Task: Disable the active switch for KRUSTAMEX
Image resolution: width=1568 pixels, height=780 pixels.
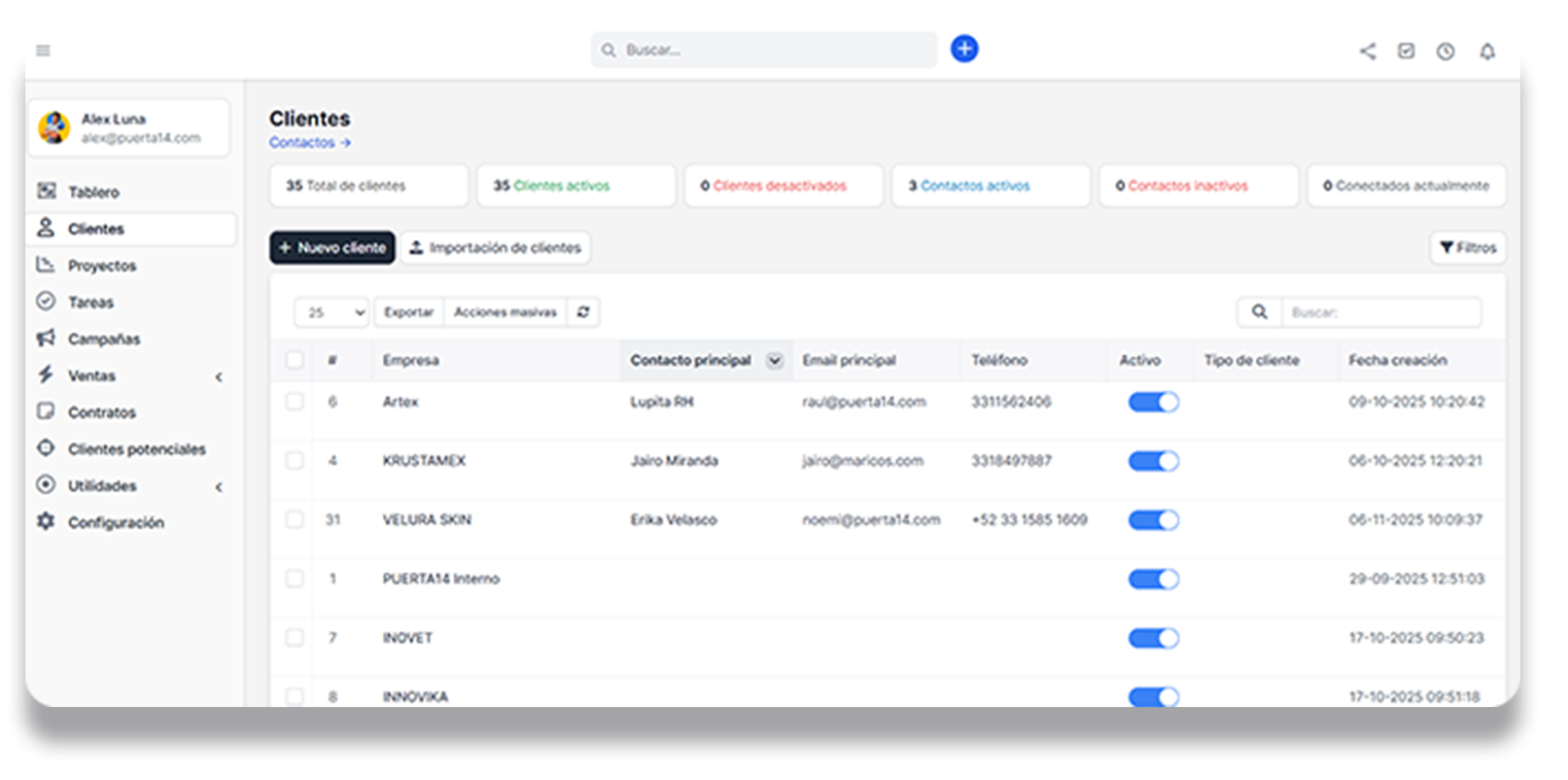Action: coord(1153,461)
